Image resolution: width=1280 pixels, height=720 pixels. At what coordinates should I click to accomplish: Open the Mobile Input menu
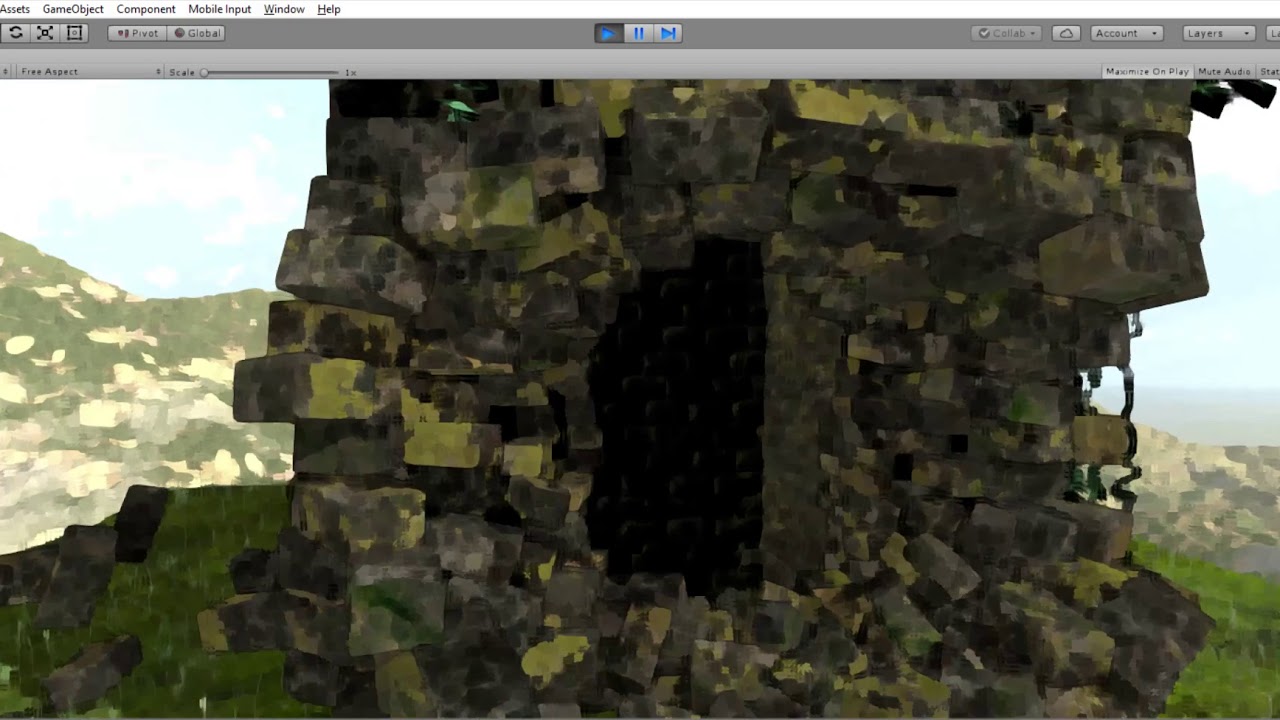220,9
